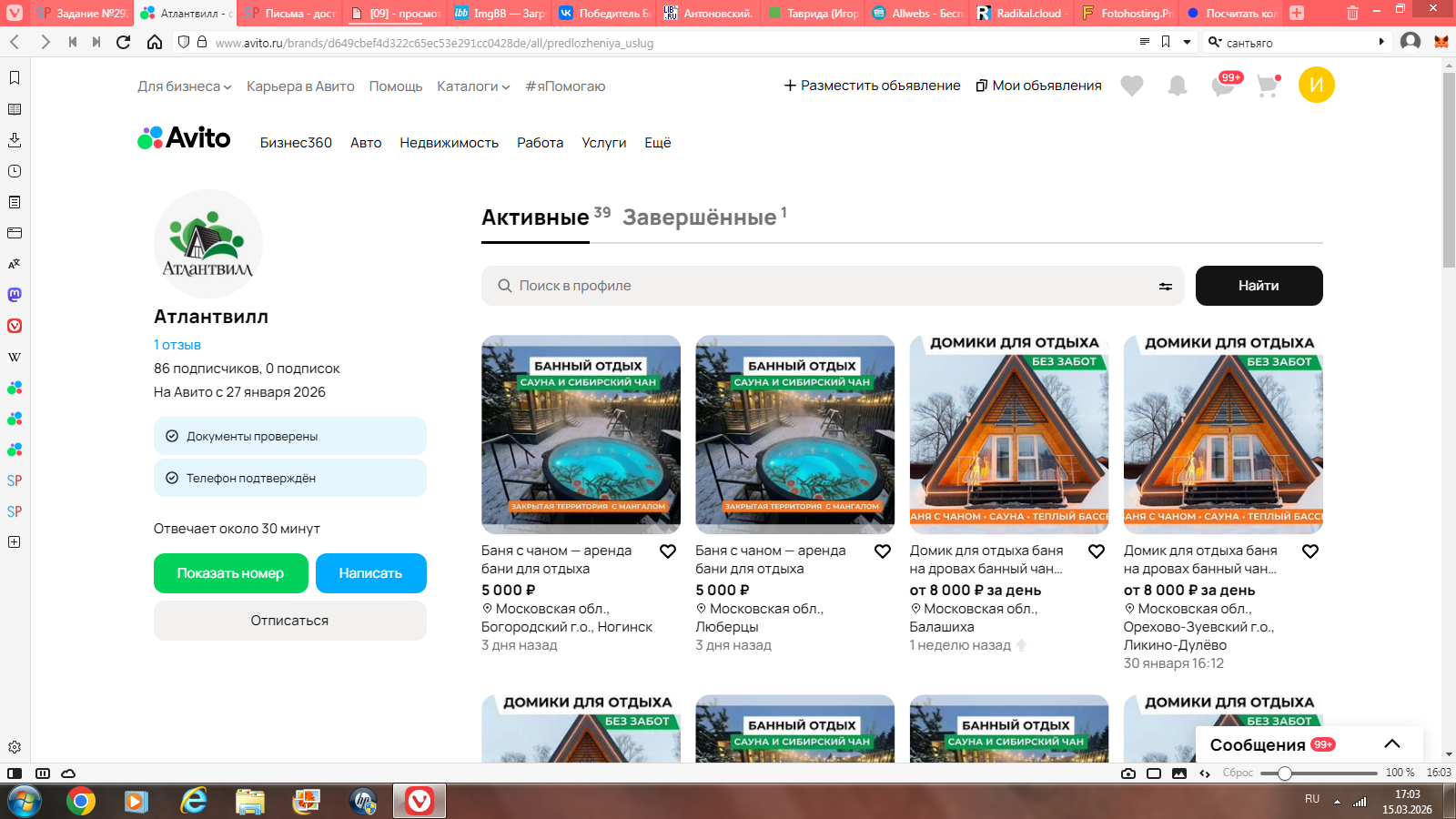The width and height of the screenshot is (1456, 819).
Task: Favorite the Ликино-Дулёво домик listing
Action: pos(1310,551)
